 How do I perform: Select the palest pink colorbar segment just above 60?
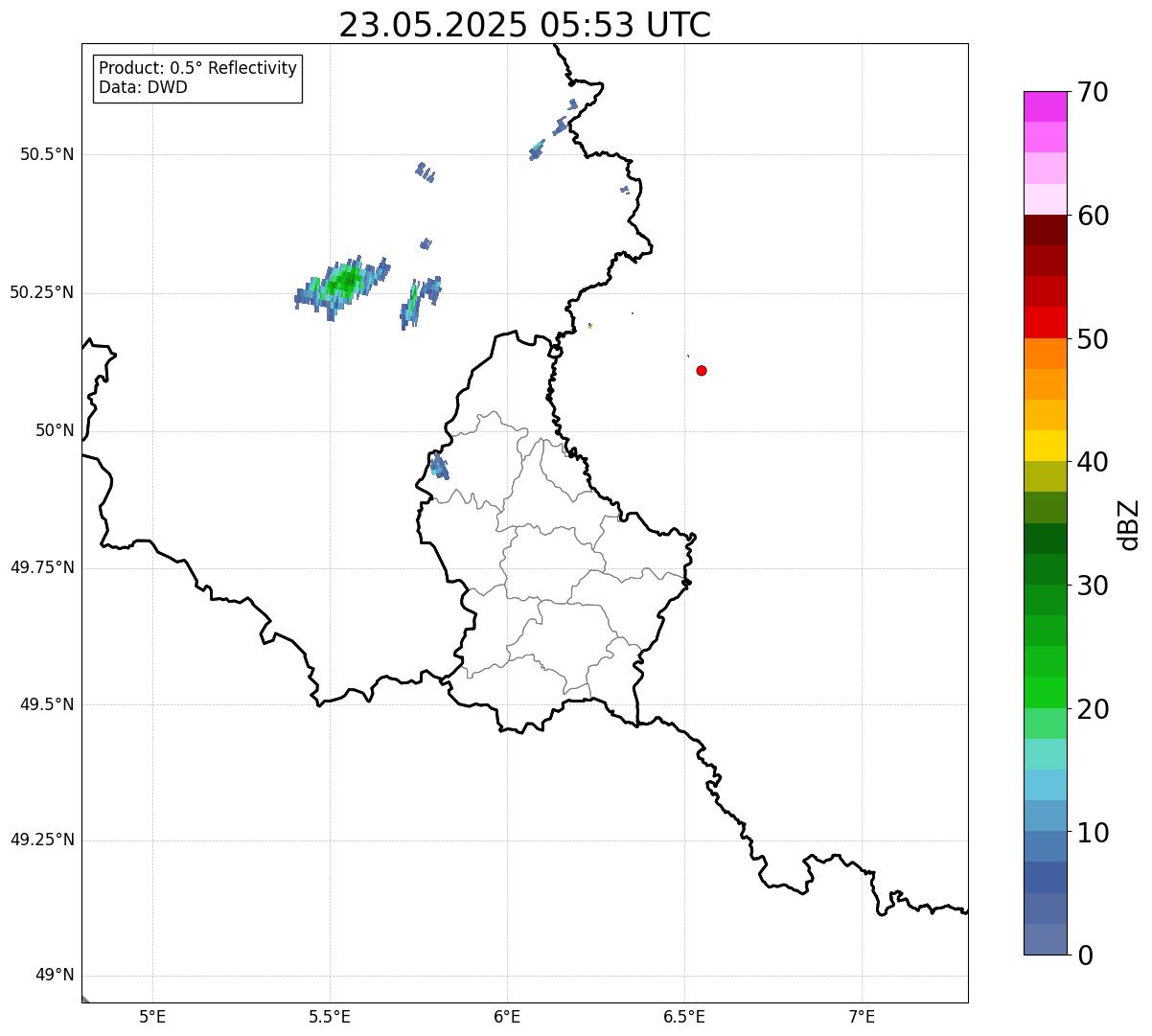[x=1045, y=199]
